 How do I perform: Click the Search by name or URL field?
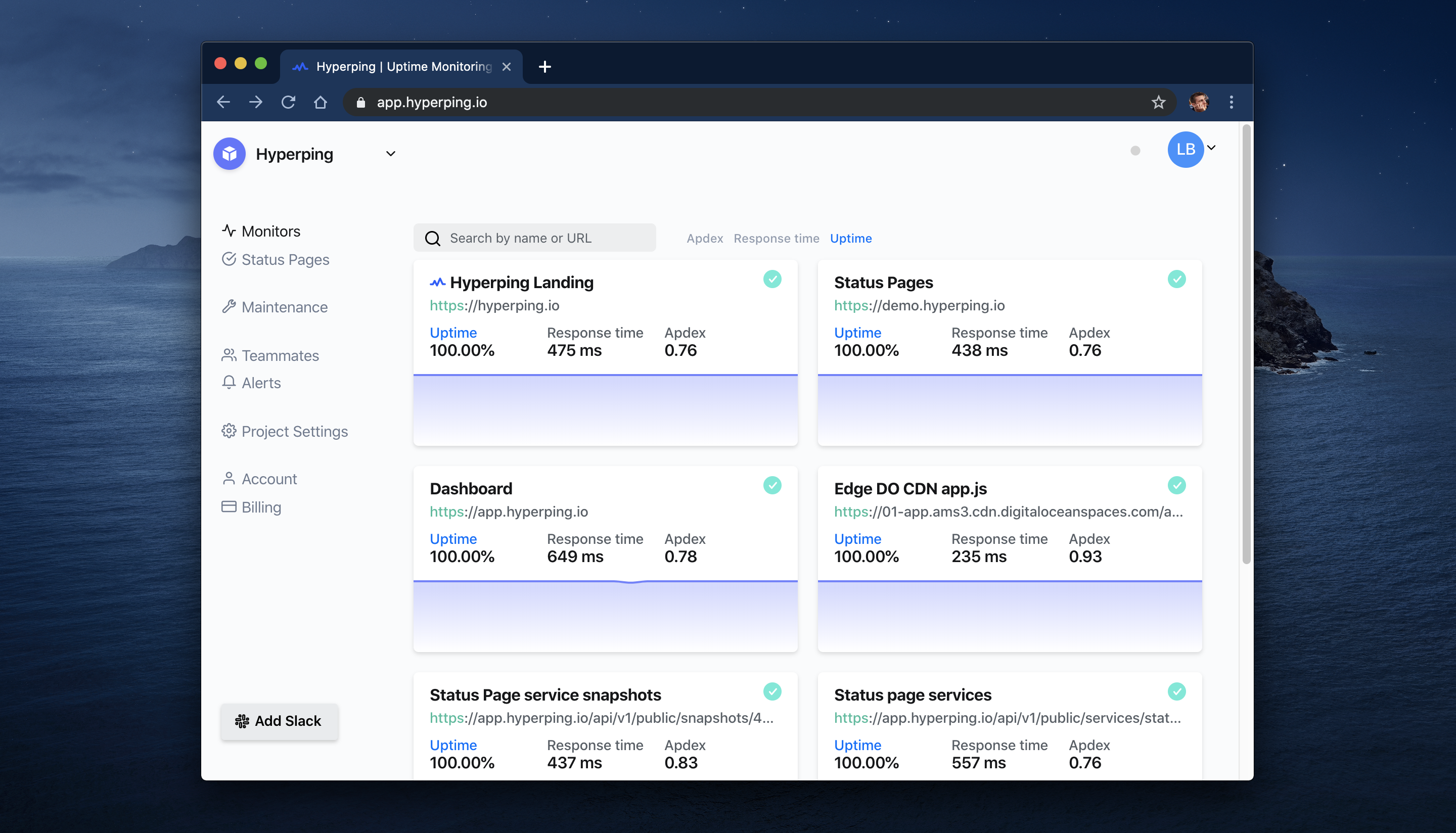(543, 238)
